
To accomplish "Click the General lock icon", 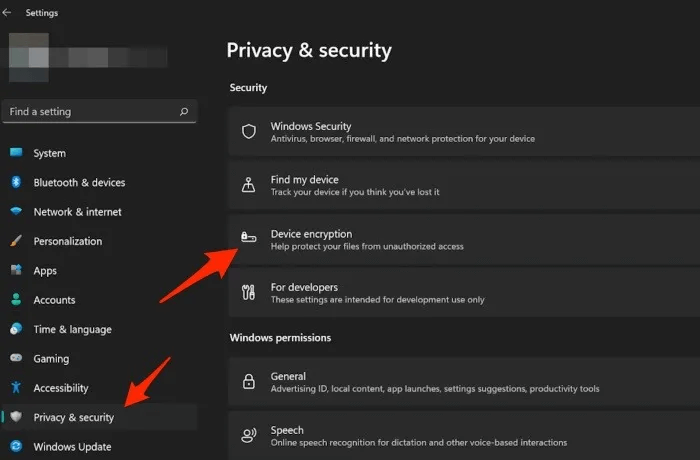I will (x=249, y=382).
